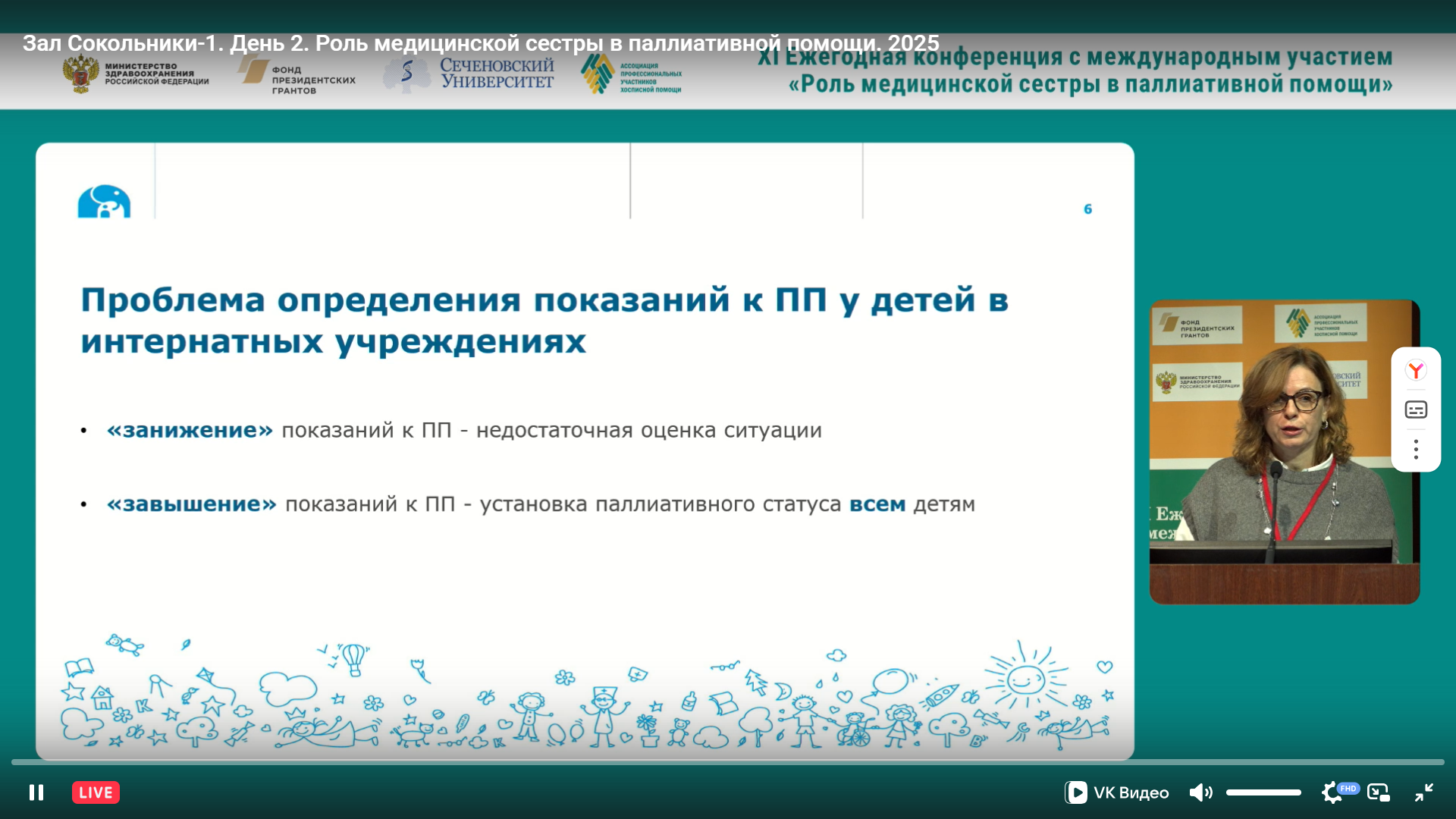Exit fullscreen mode
The height and width of the screenshot is (819, 1456).
1423,792
